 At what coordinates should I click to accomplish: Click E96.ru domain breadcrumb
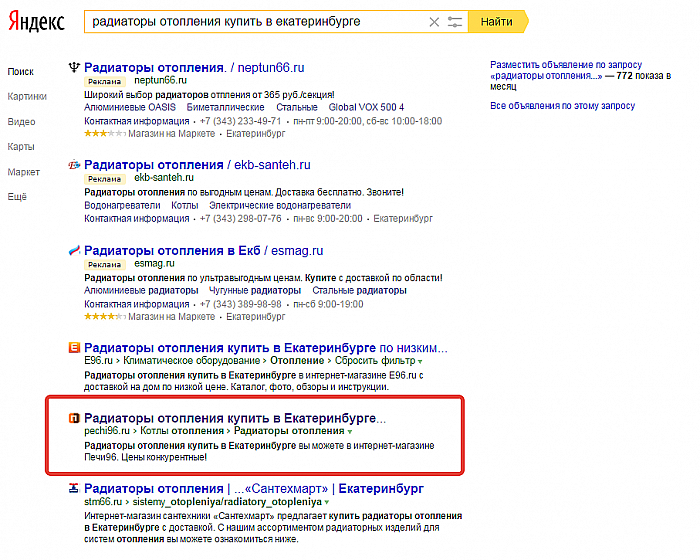pos(98,361)
